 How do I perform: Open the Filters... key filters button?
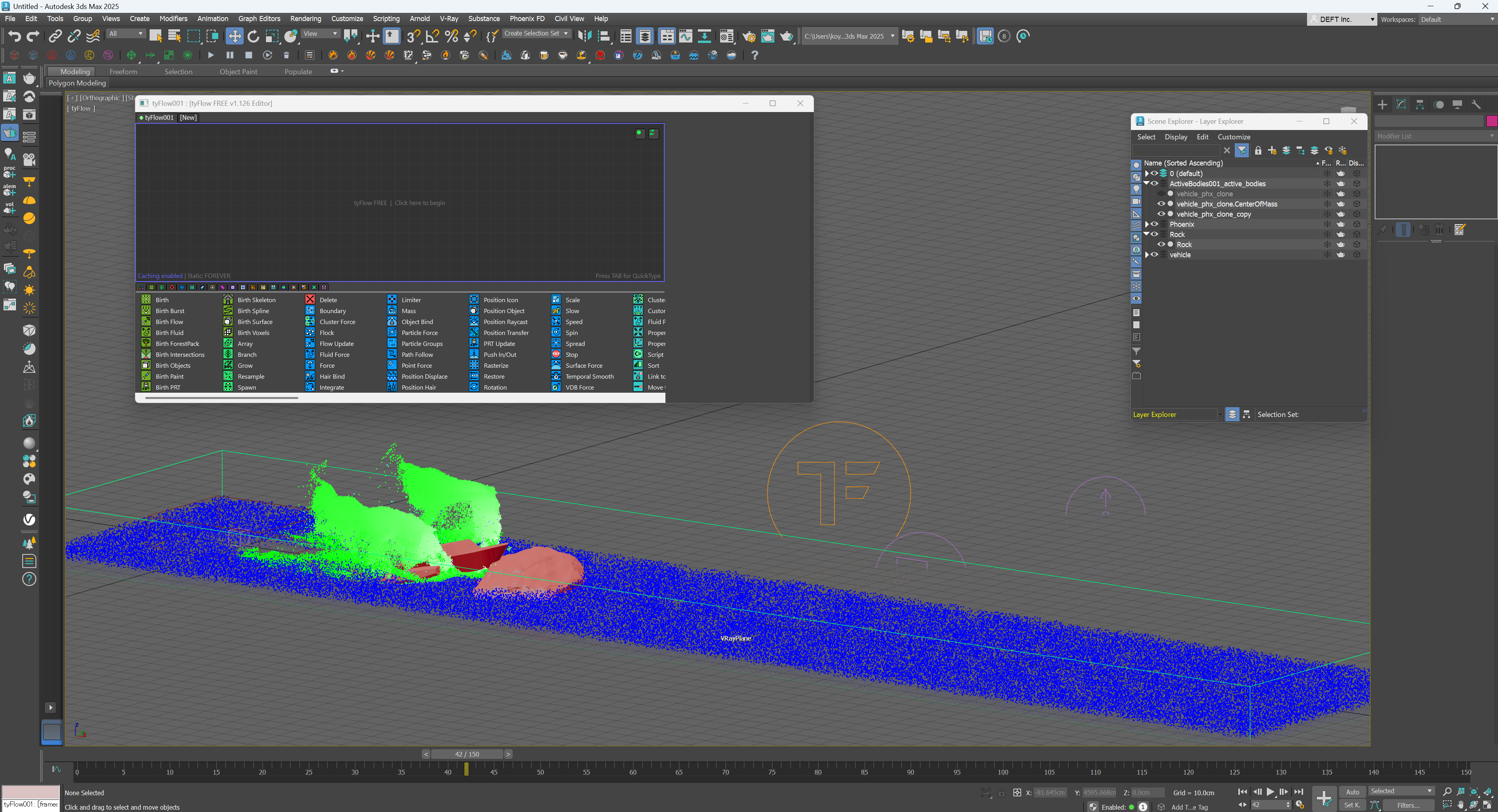coord(1408,805)
